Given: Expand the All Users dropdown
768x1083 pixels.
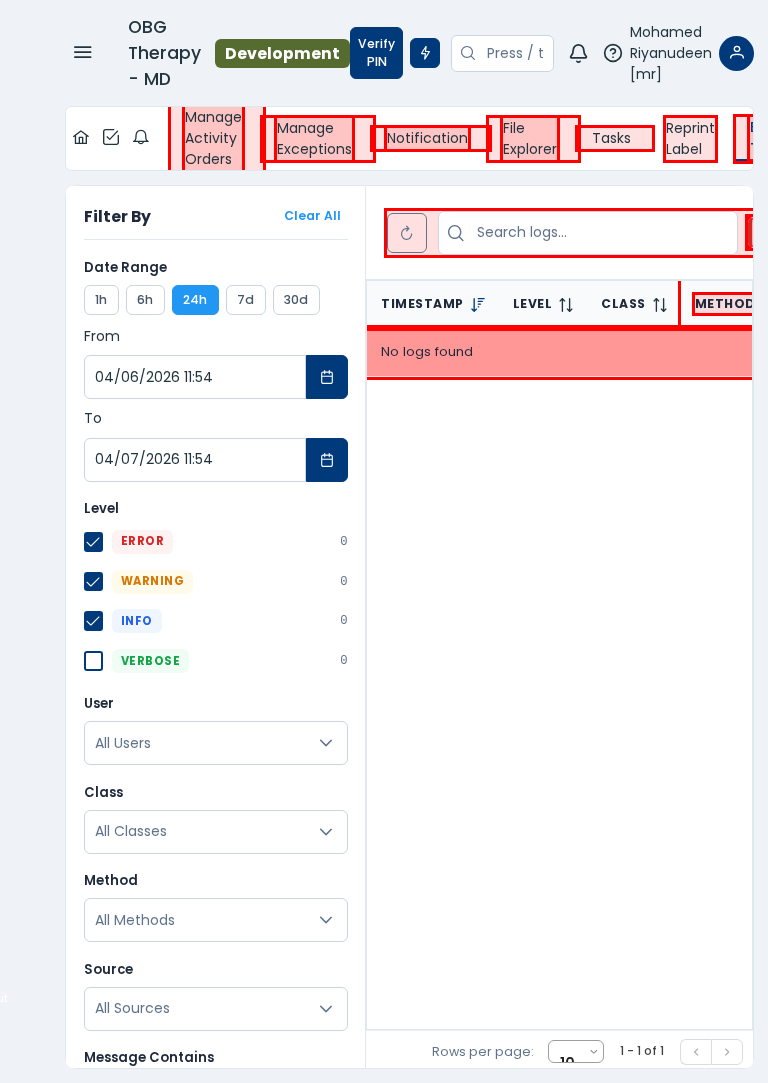Looking at the screenshot, I should coord(216,743).
